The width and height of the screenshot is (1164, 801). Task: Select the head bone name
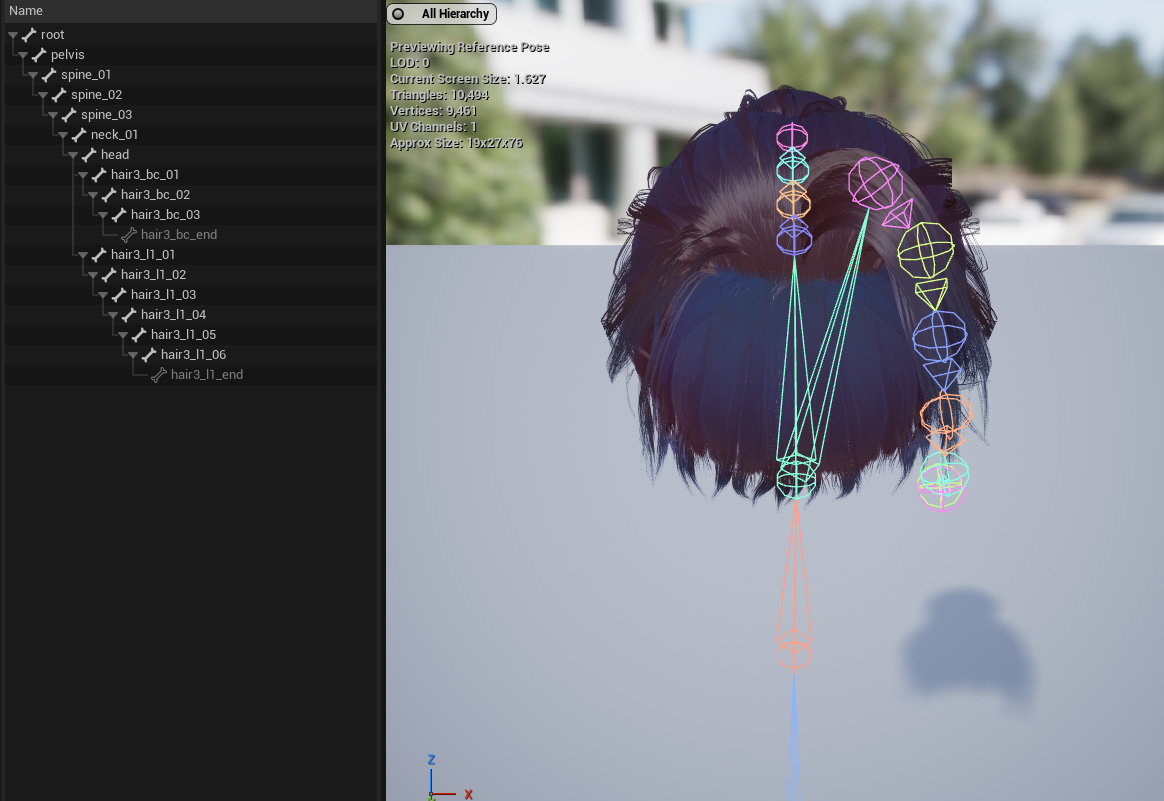[x=115, y=155]
